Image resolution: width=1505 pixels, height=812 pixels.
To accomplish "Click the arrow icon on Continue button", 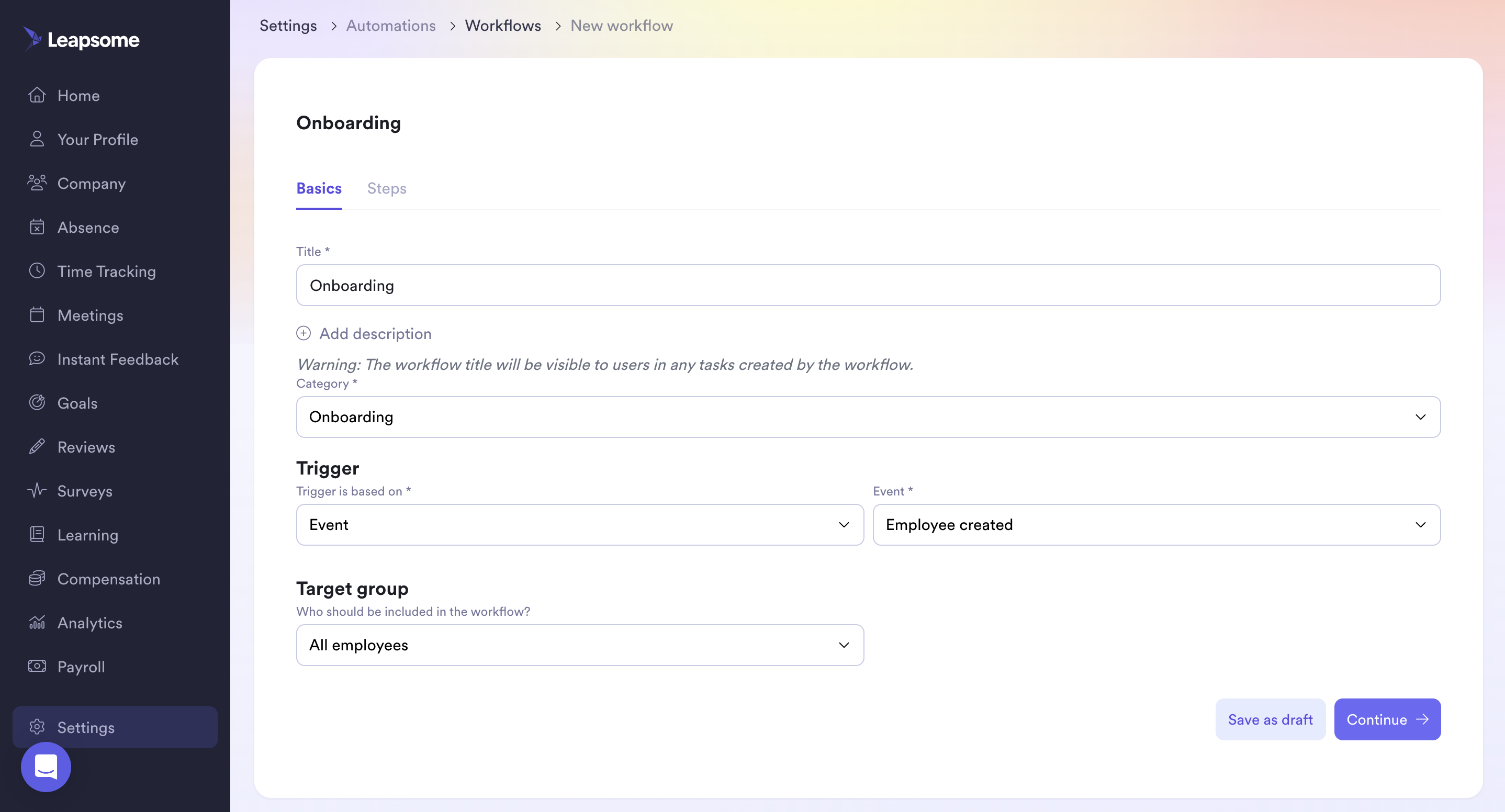I will [x=1422, y=719].
